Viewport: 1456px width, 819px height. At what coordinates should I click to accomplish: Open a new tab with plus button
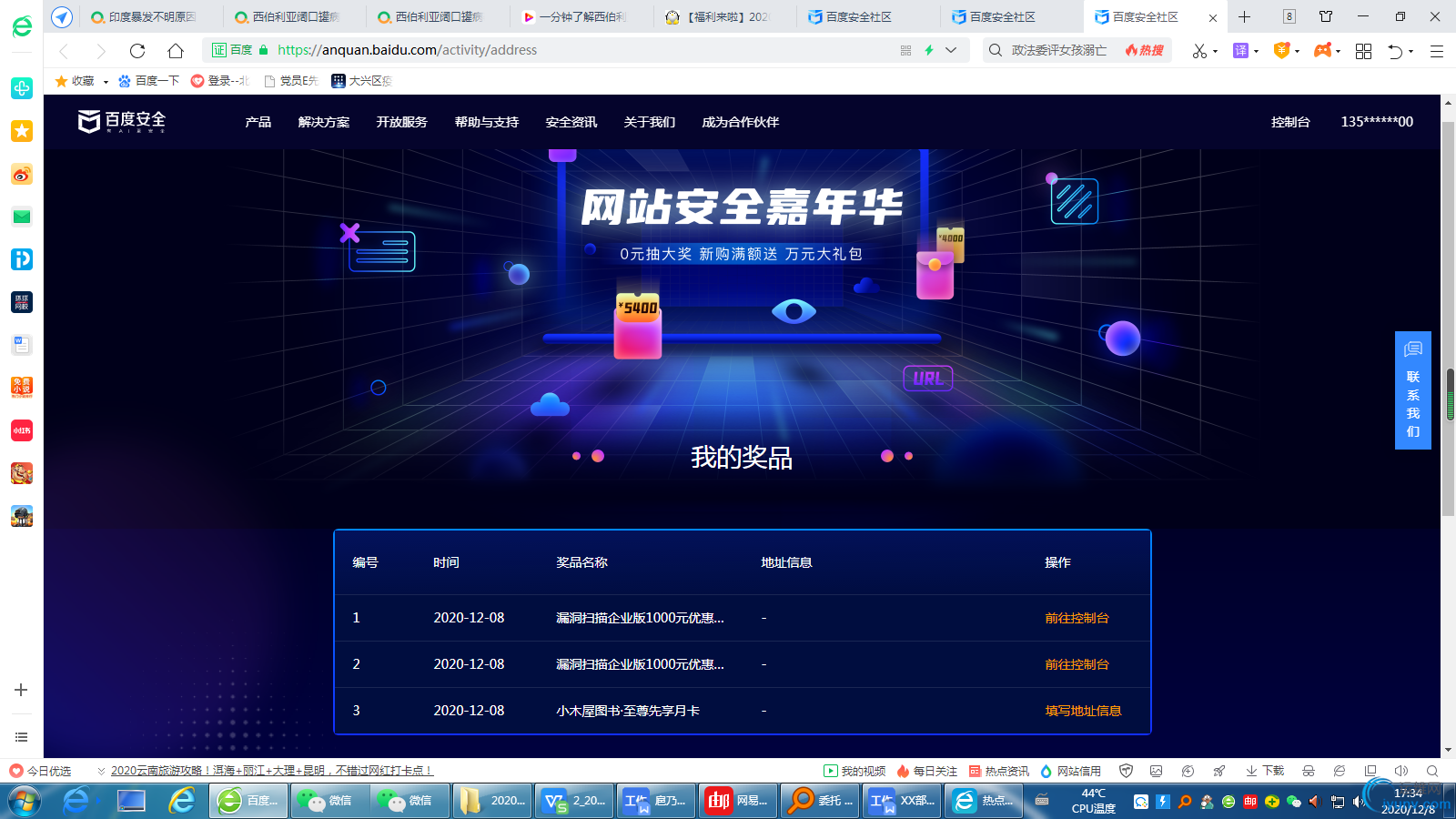(x=1245, y=16)
